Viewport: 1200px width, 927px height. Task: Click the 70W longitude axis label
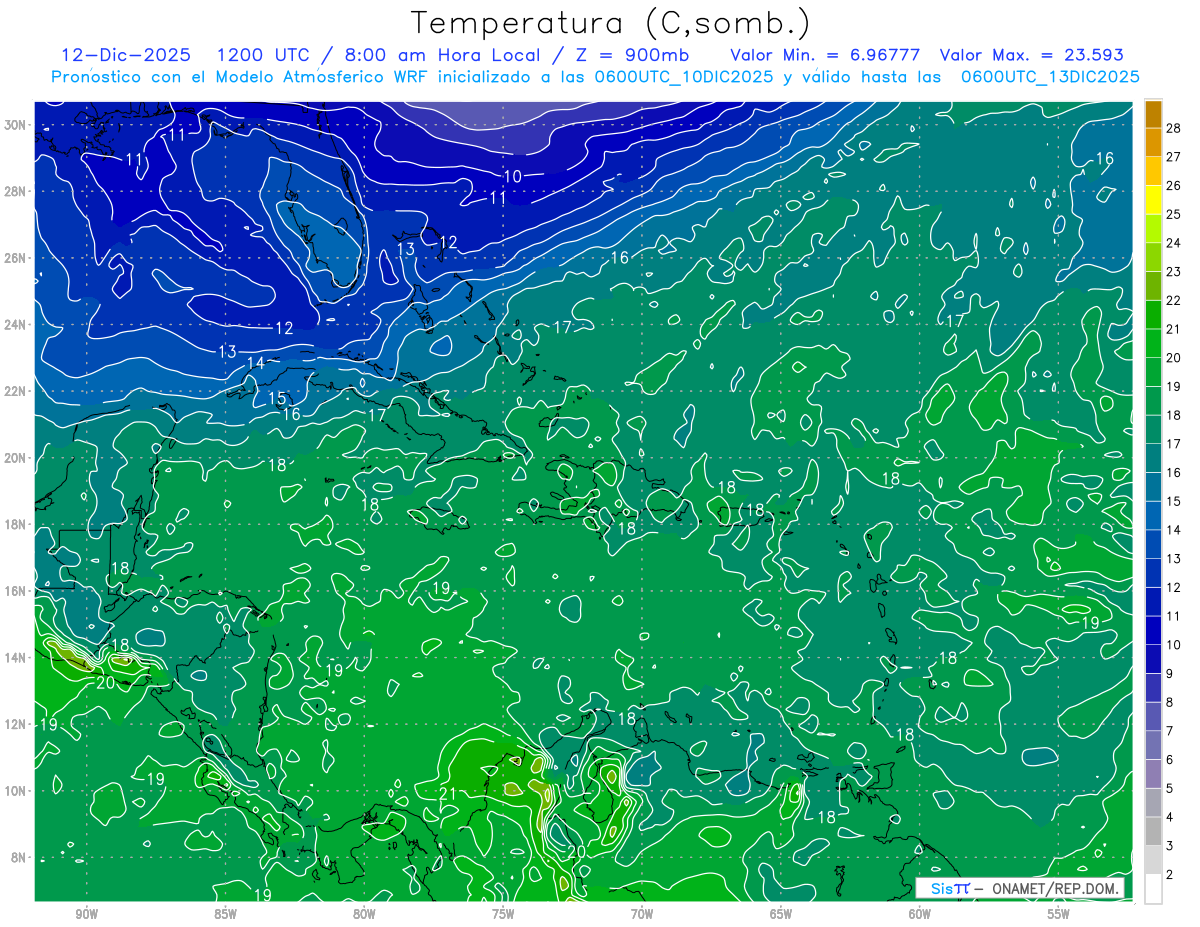click(642, 913)
